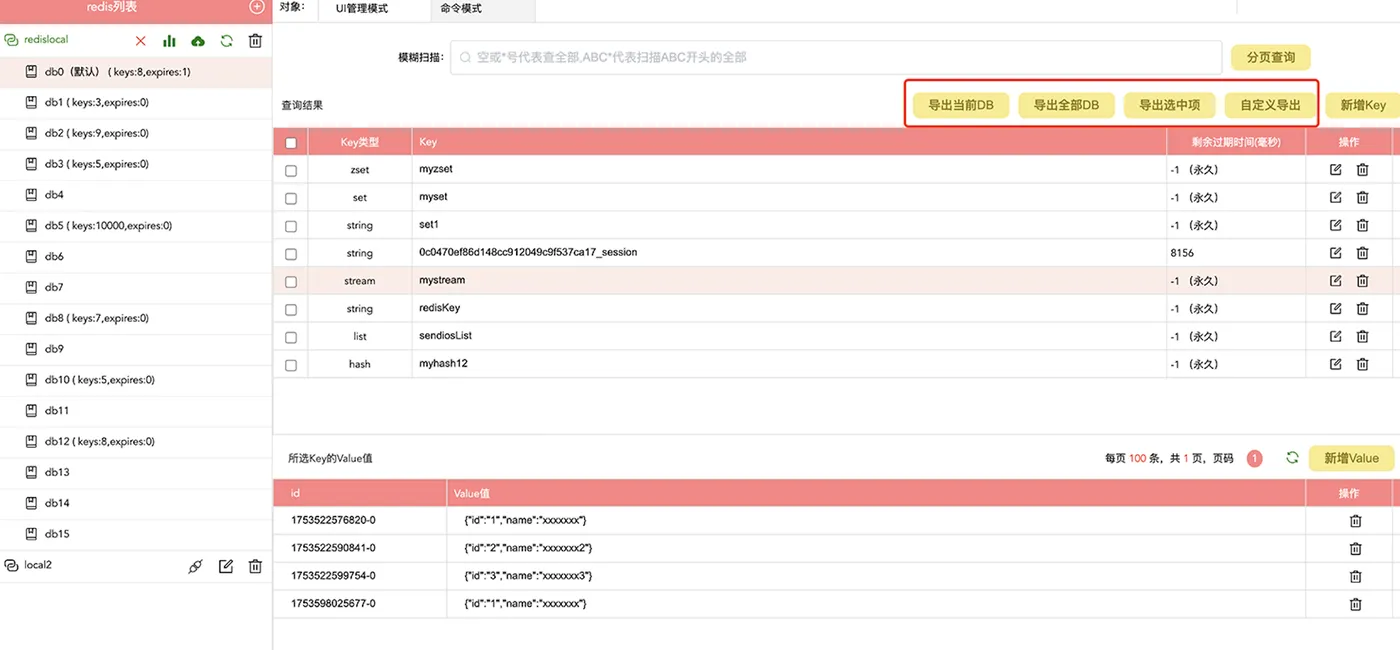Check the select-all checkbox in the table header
Image resolution: width=1400 pixels, height=650 pixels.
291,143
